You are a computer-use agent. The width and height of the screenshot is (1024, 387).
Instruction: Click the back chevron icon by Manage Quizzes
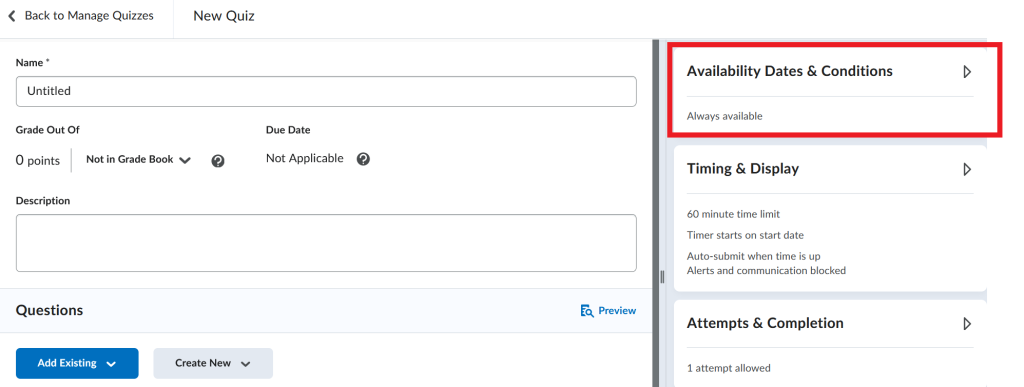tap(11, 16)
